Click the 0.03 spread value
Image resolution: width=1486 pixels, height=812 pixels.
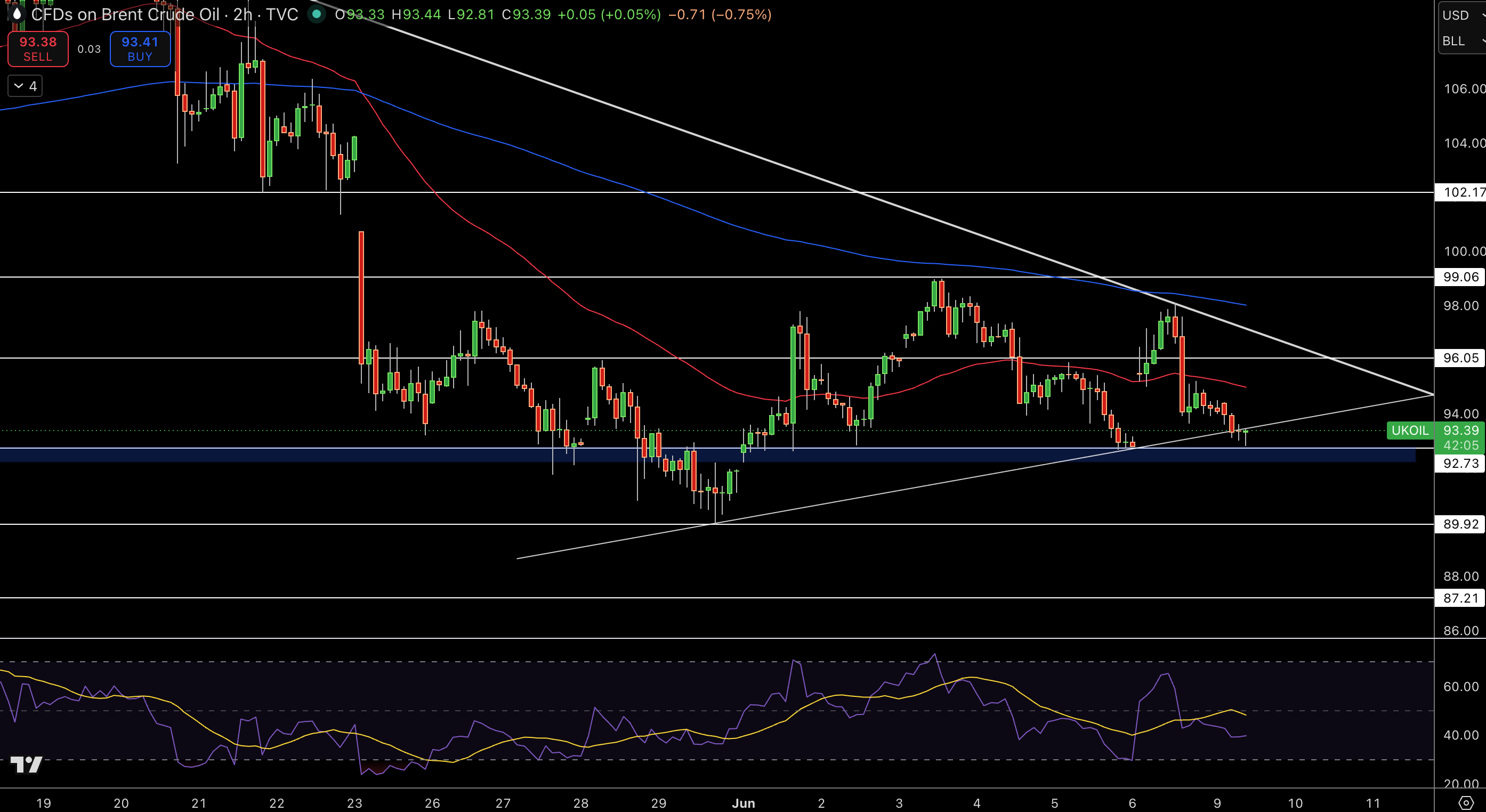point(89,49)
